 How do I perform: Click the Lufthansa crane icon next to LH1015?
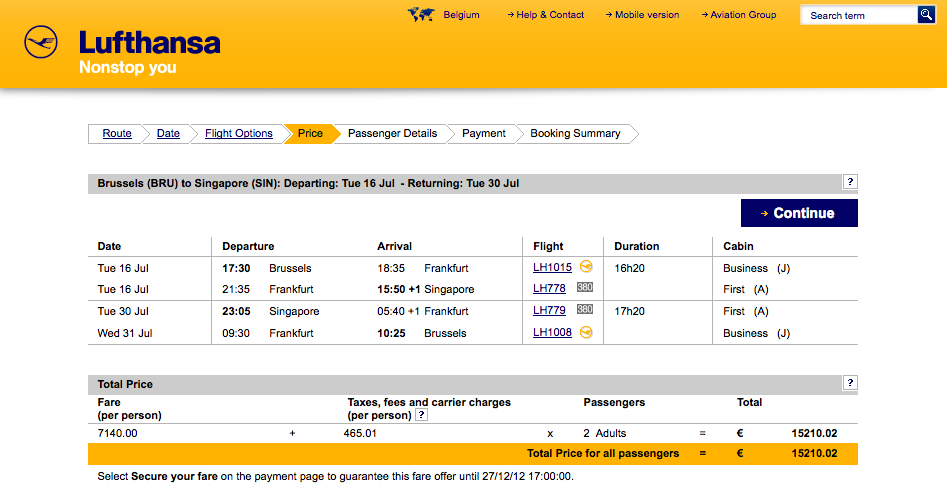pyautogui.click(x=587, y=267)
